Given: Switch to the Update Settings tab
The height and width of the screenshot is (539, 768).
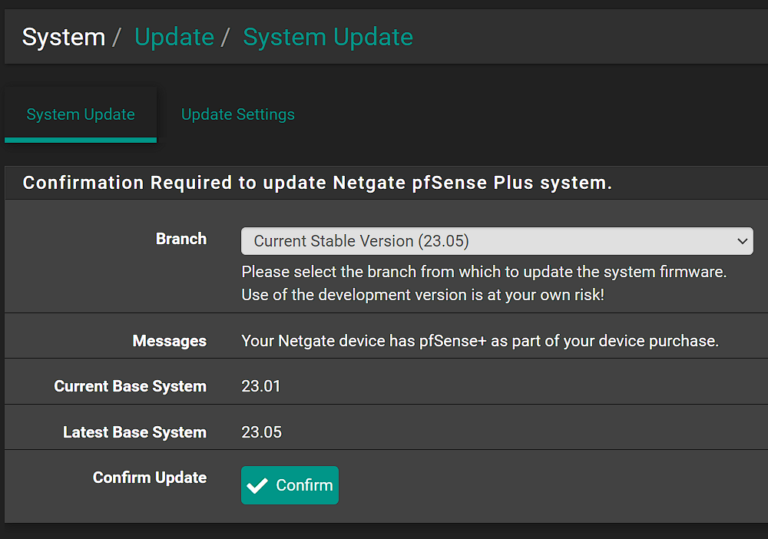Looking at the screenshot, I should 237,114.
